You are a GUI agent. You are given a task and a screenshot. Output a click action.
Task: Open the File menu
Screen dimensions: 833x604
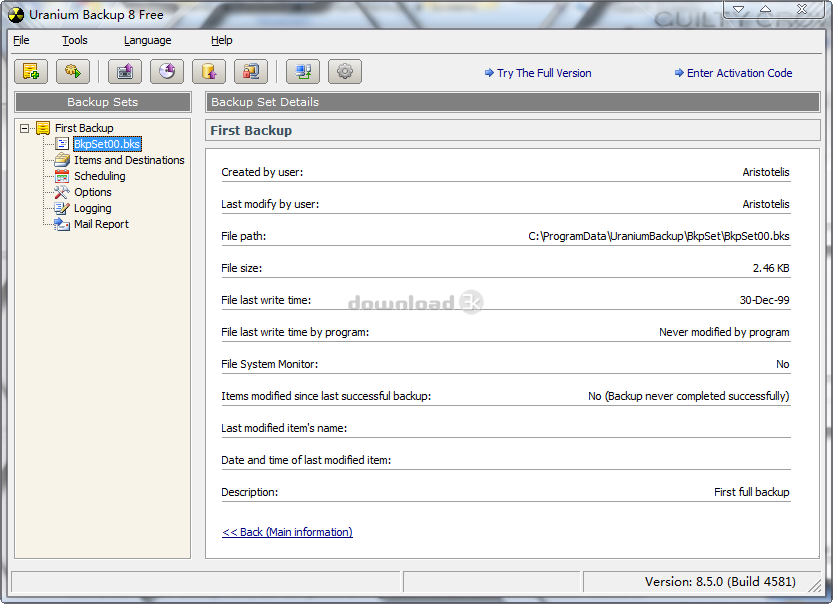point(21,40)
